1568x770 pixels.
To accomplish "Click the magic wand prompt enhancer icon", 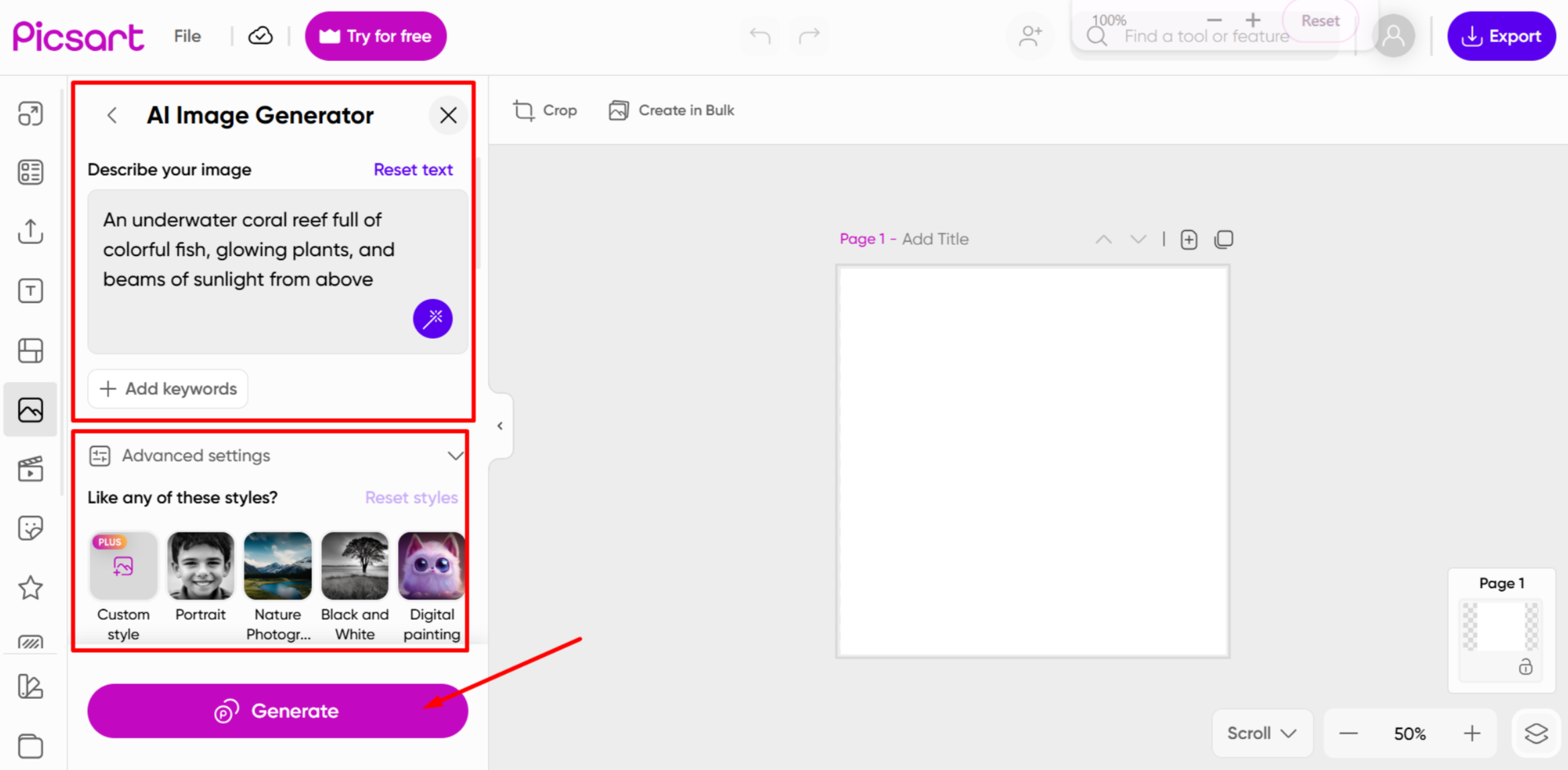I will click(x=433, y=319).
